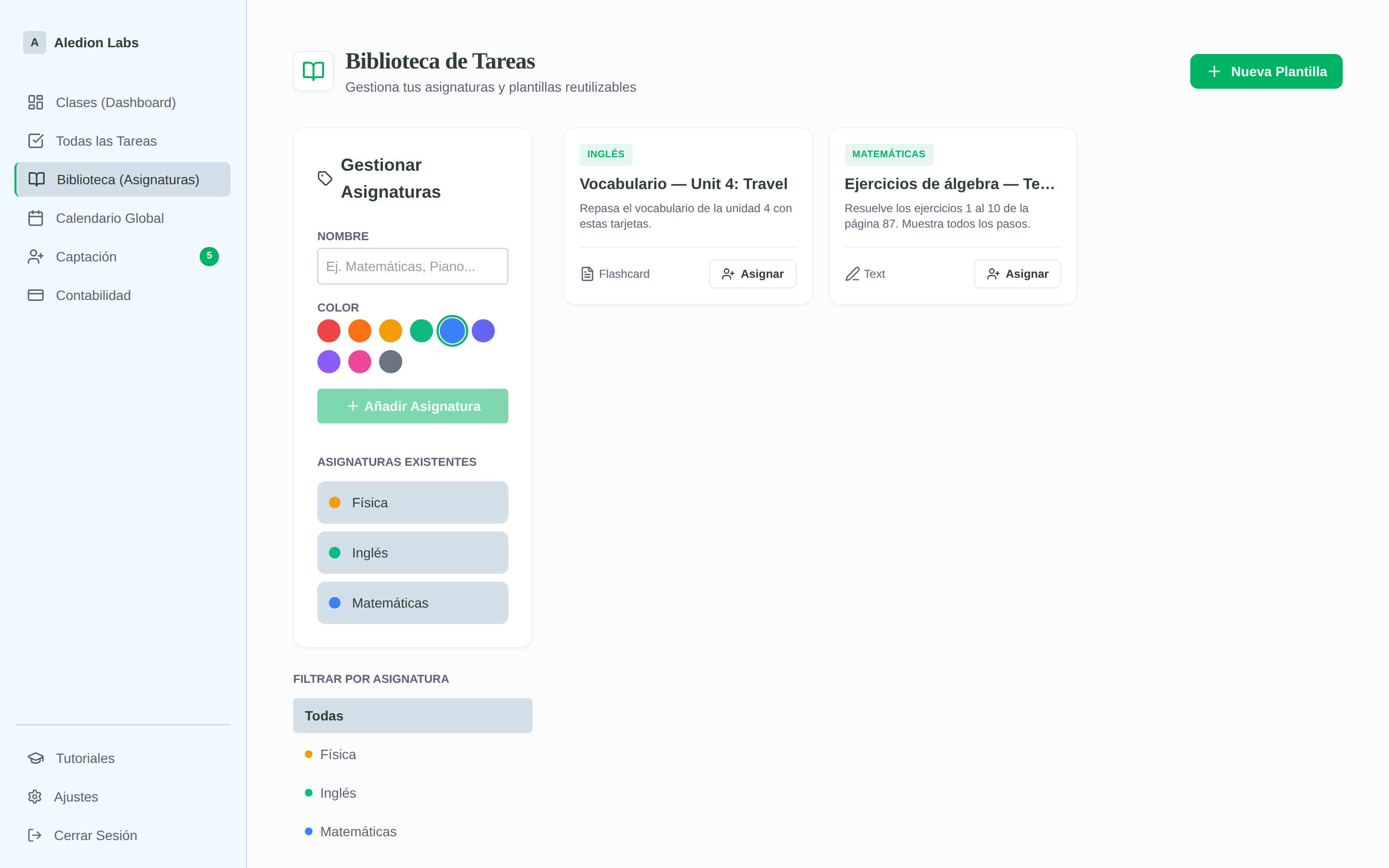Filter templates by Inglés
This screenshot has height=868, width=1389.
pos(338,793)
